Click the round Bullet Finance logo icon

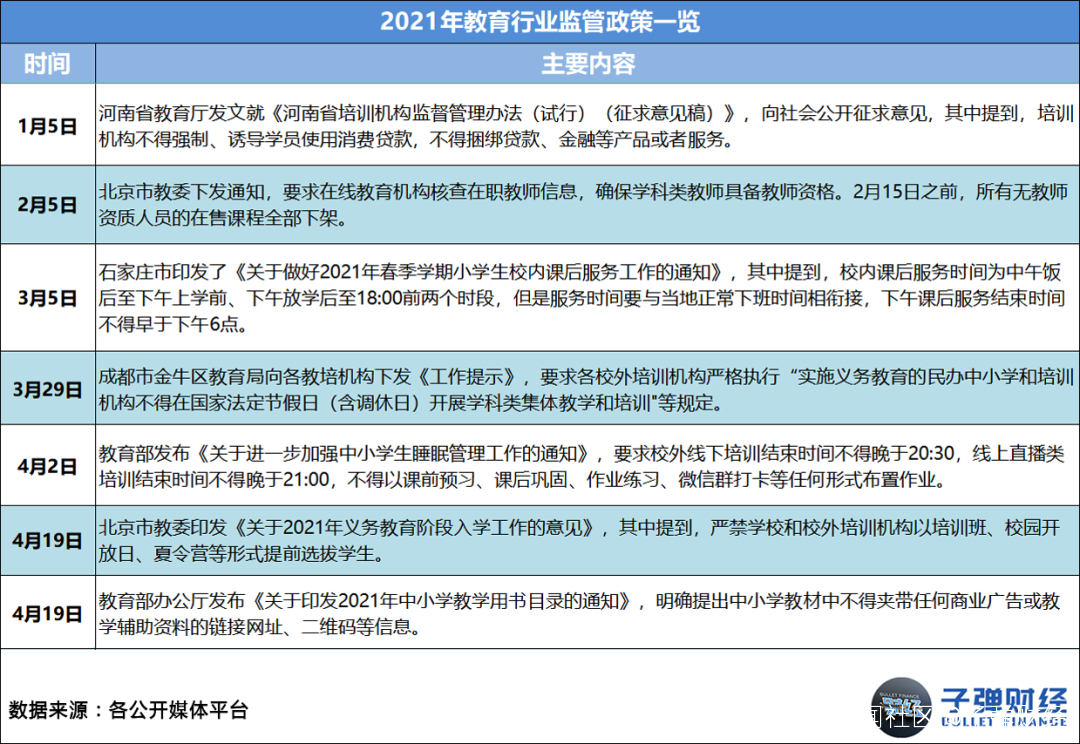[901, 707]
